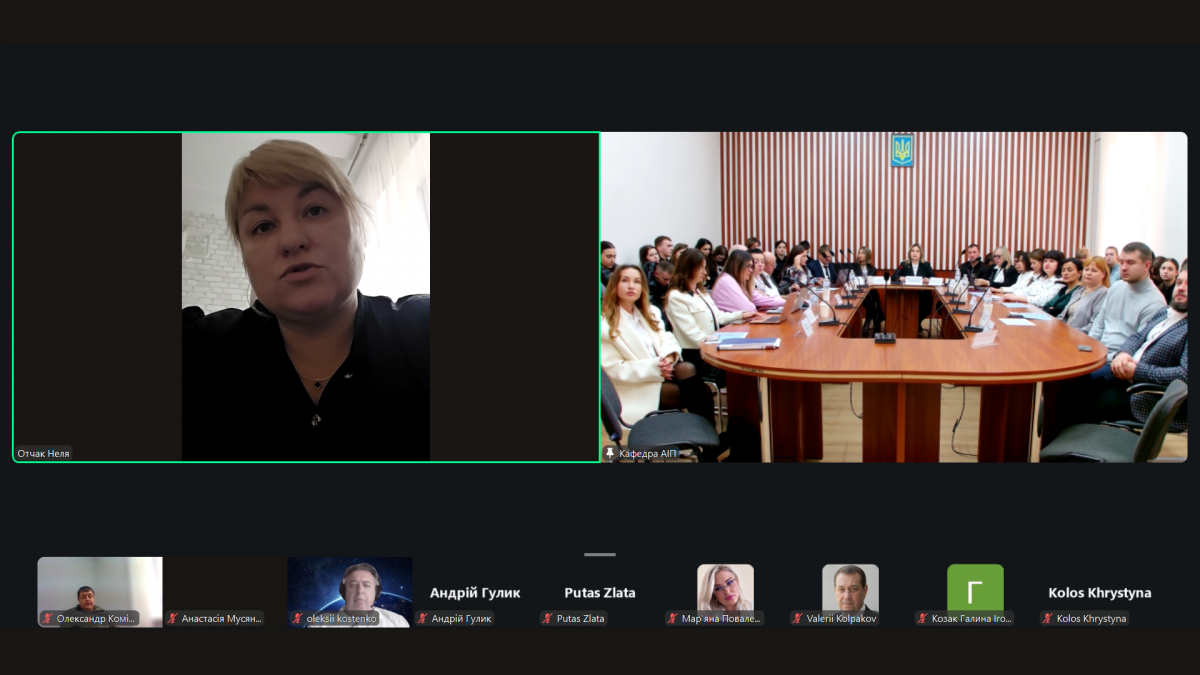
Task: Collapse thumbnail strip using the gray handle bar
Action: pyautogui.click(x=600, y=554)
